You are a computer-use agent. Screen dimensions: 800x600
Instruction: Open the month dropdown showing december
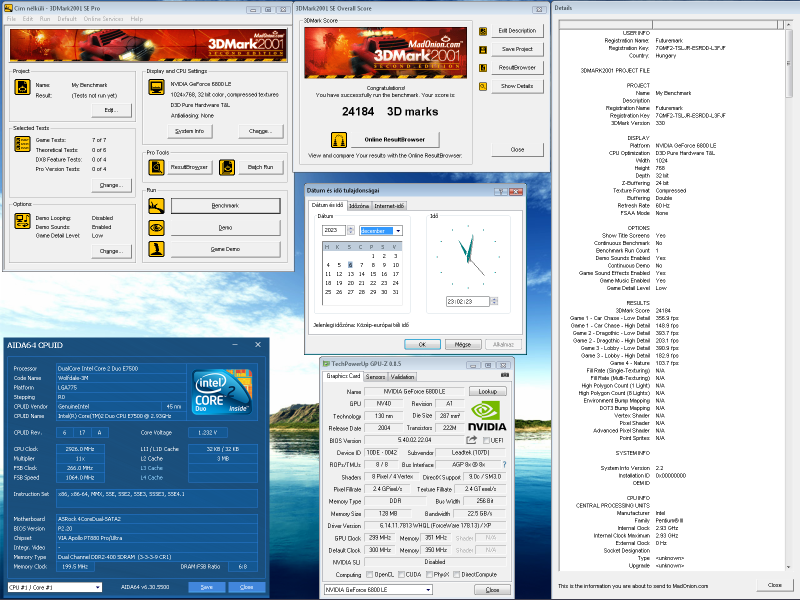point(398,231)
